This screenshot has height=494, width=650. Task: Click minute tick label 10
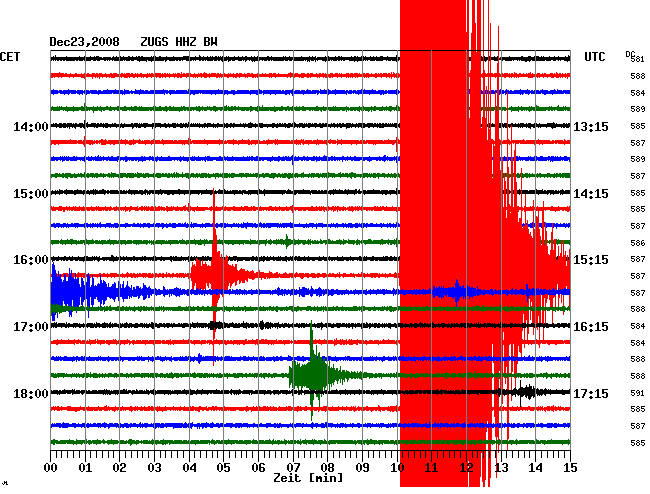[x=397, y=468]
